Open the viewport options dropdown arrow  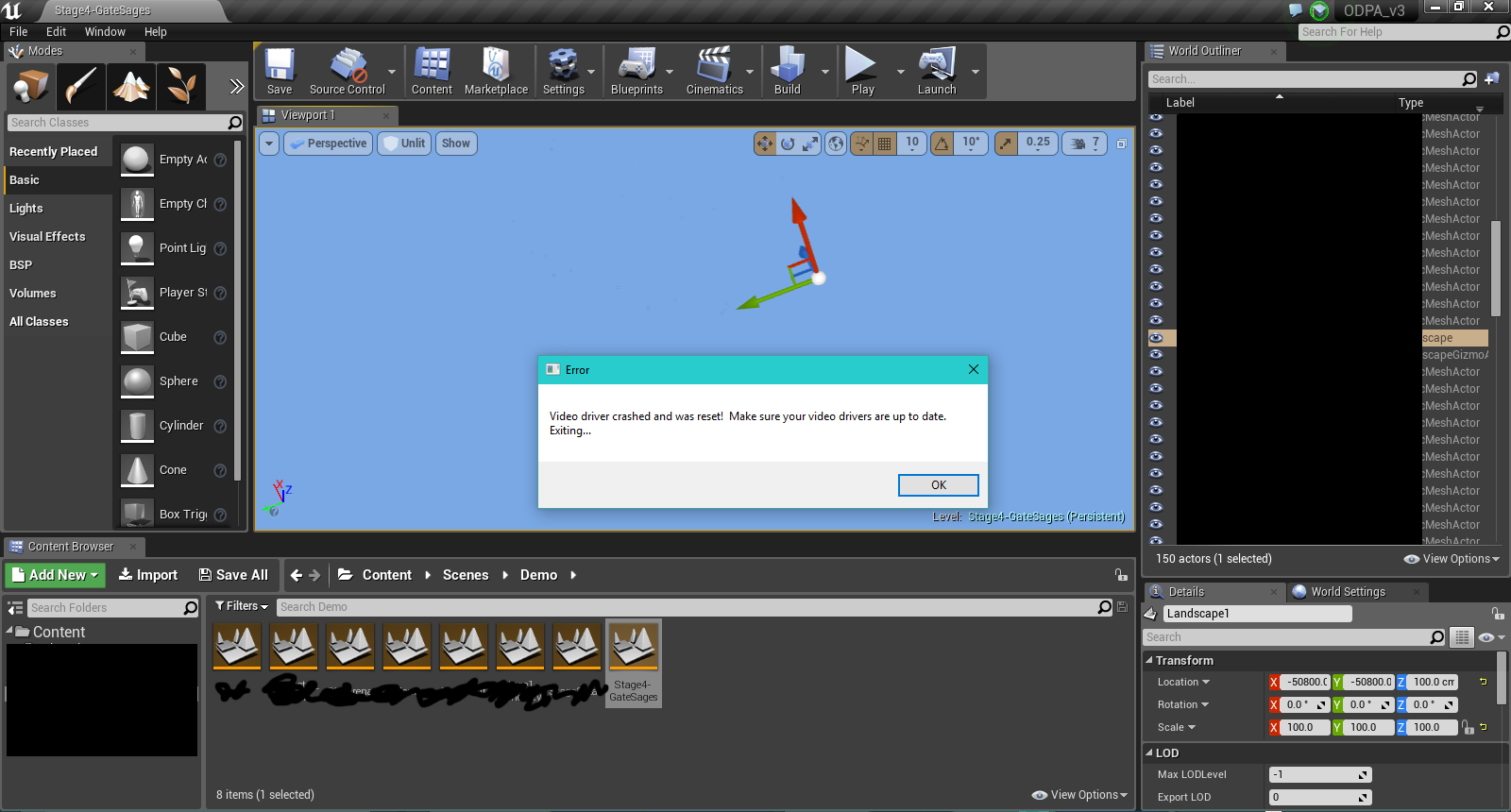269,144
